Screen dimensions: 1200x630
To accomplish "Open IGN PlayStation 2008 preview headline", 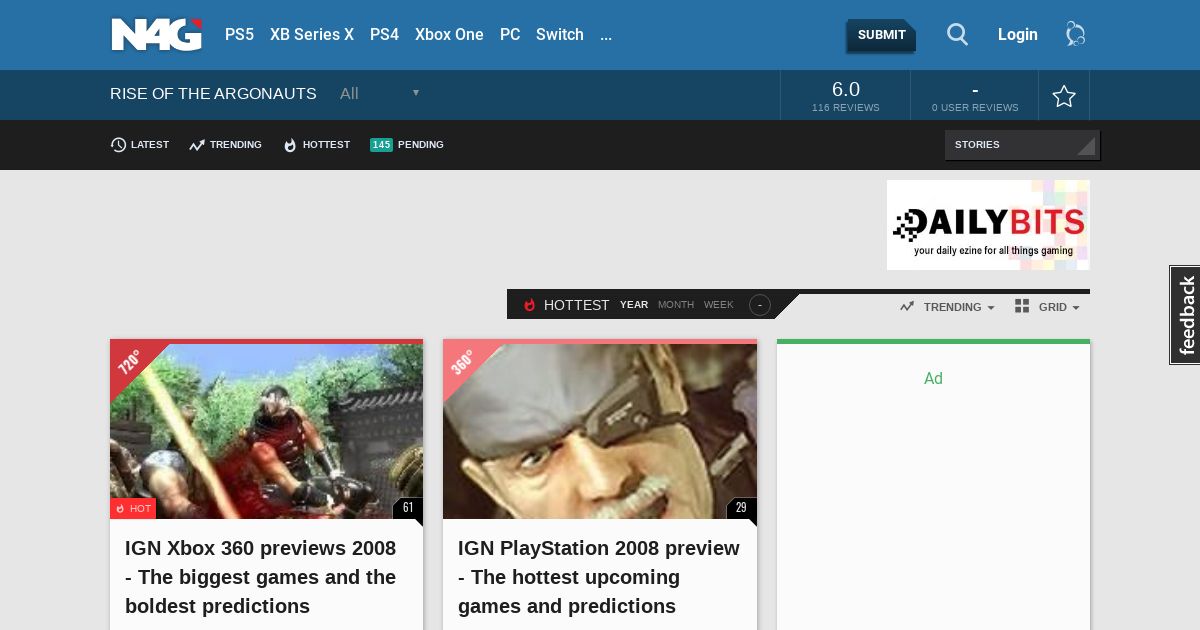I will point(599,577).
